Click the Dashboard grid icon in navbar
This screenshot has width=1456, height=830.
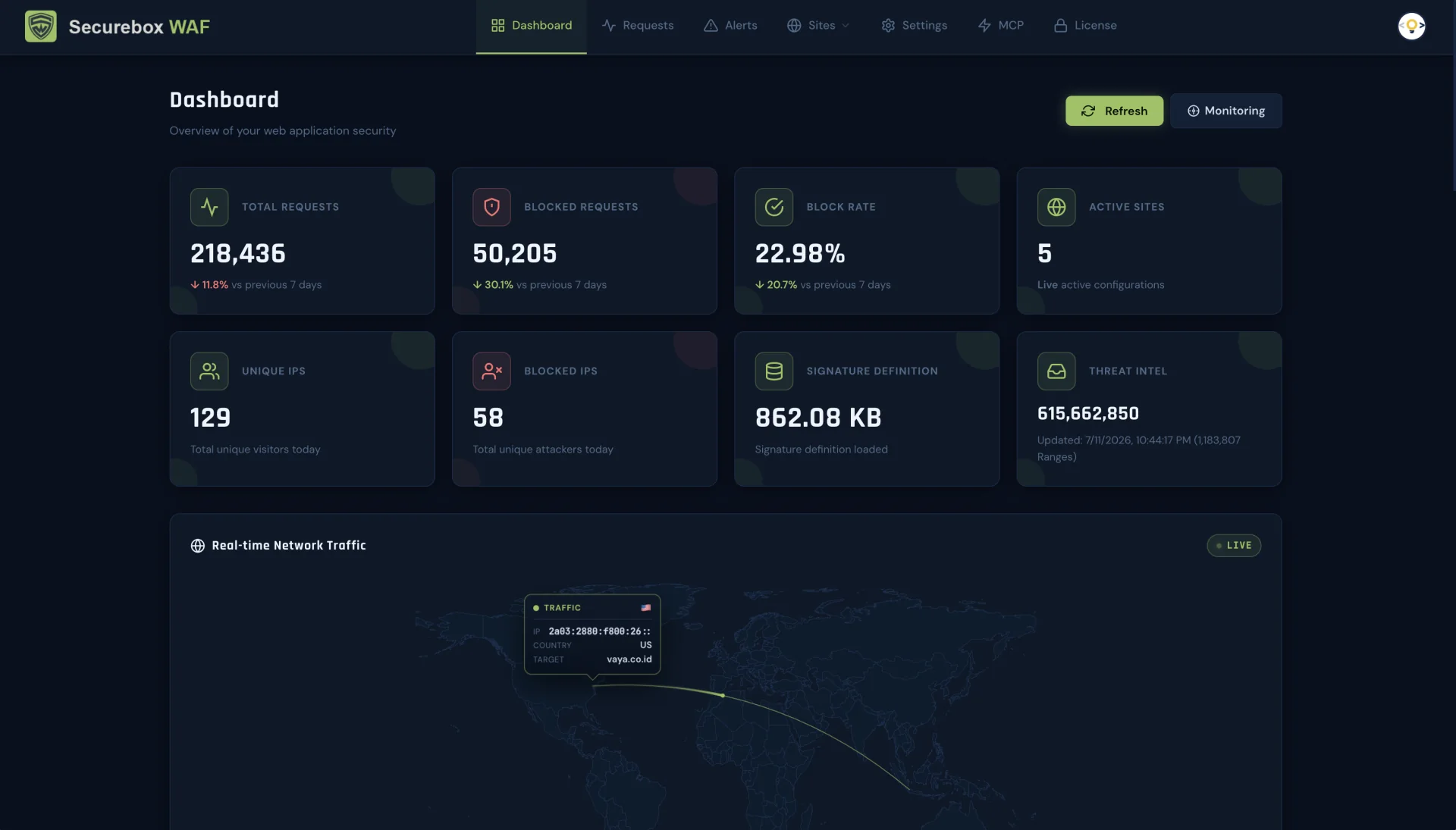coord(497,26)
